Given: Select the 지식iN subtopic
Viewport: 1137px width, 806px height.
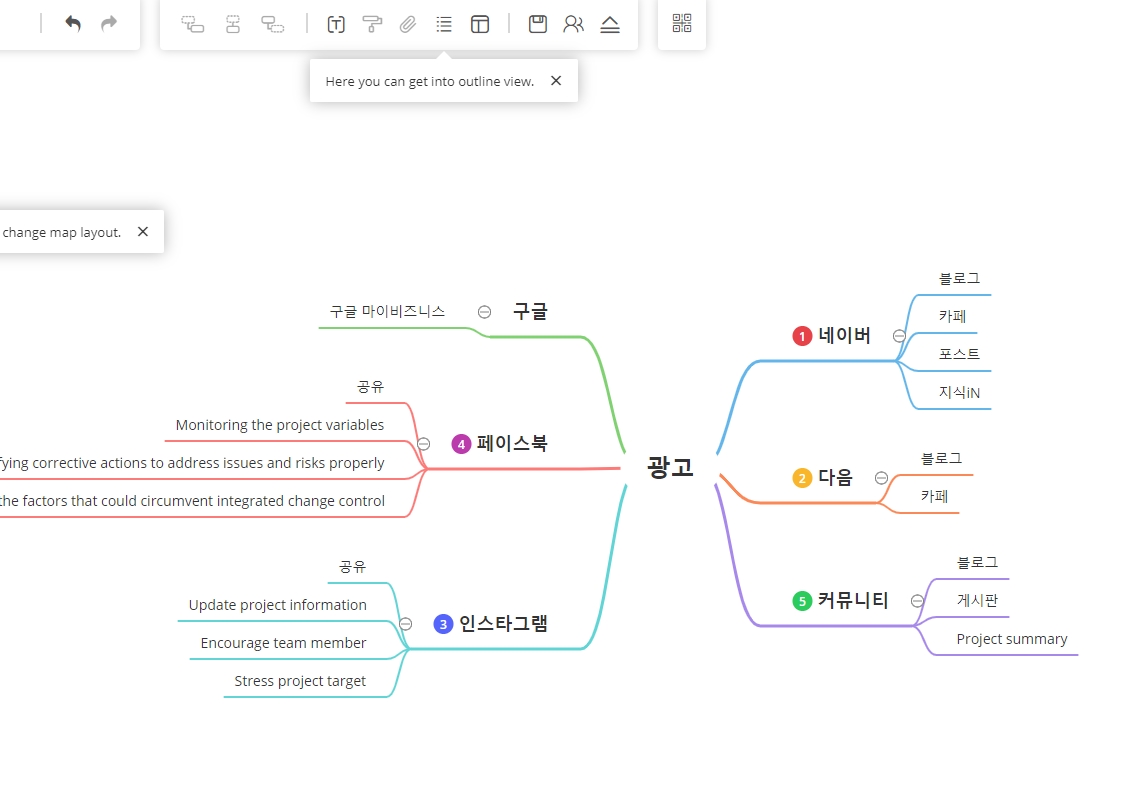Looking at the screenshot, I should click(x=959, y=392).
